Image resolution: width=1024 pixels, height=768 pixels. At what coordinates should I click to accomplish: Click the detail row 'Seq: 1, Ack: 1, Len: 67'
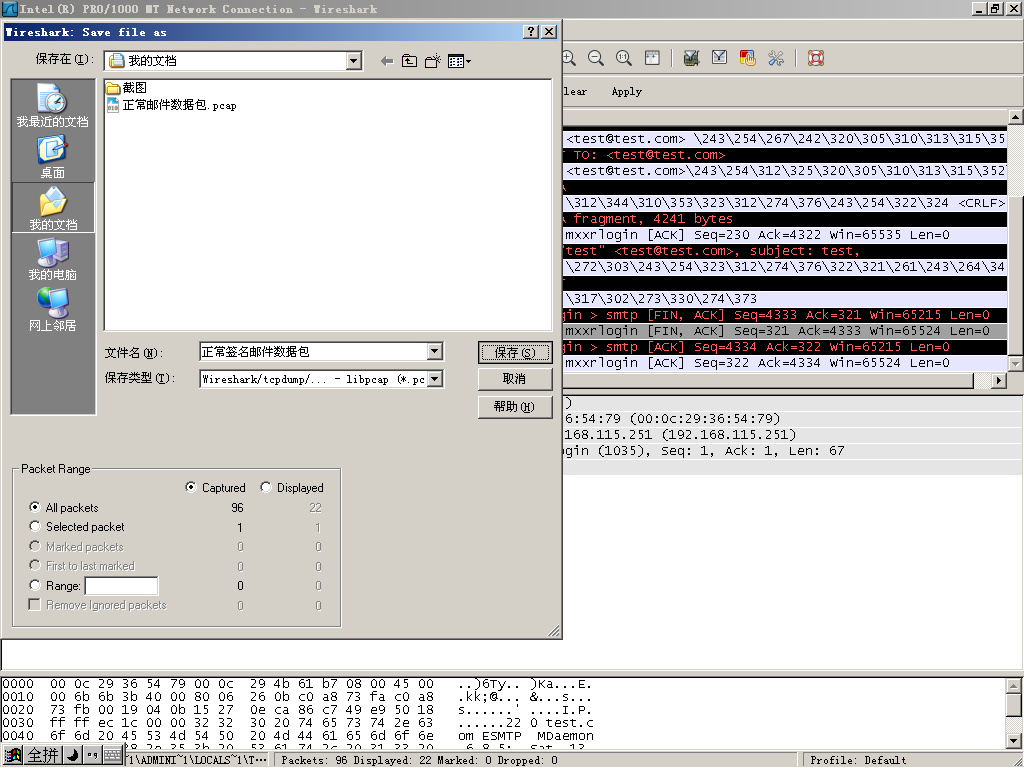[793, 451]
